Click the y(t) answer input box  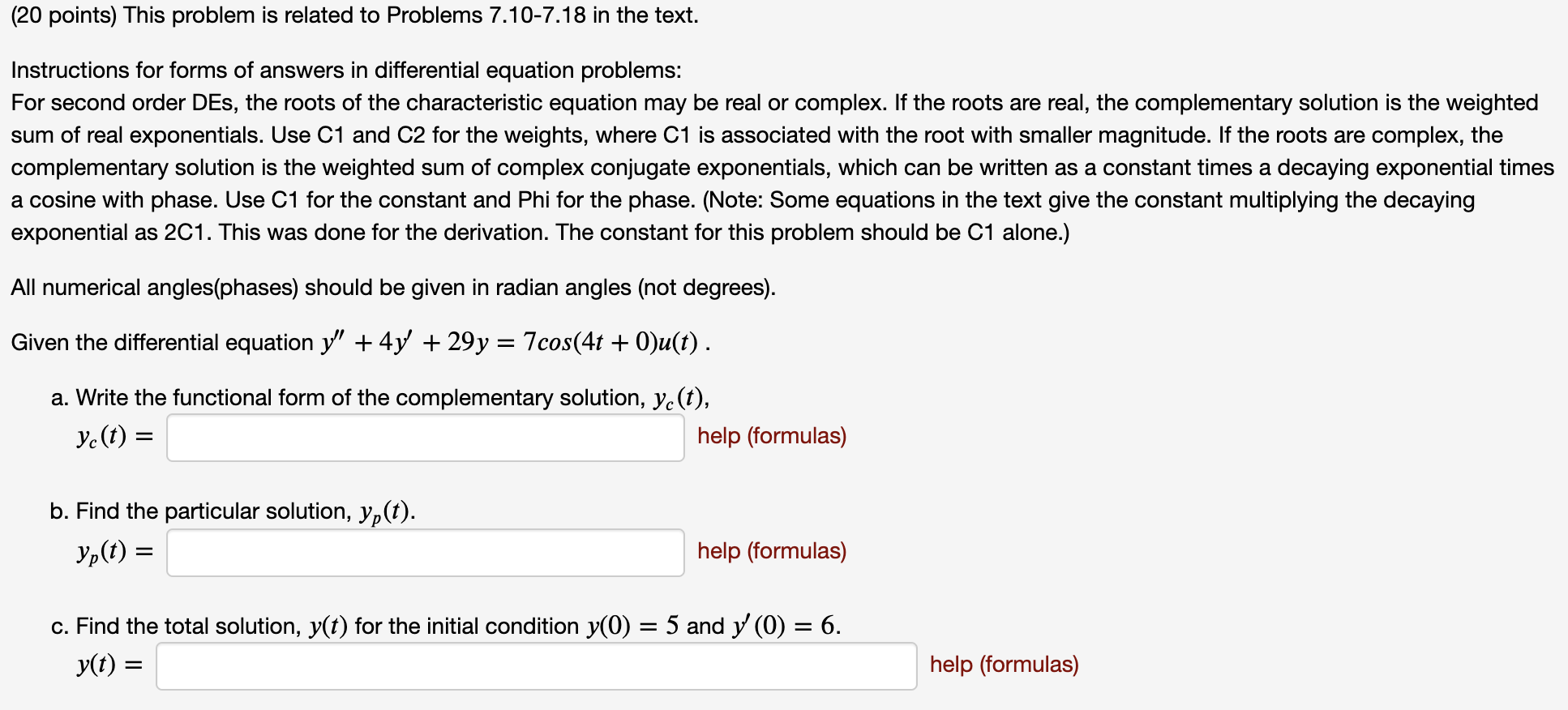pos(535,666)
